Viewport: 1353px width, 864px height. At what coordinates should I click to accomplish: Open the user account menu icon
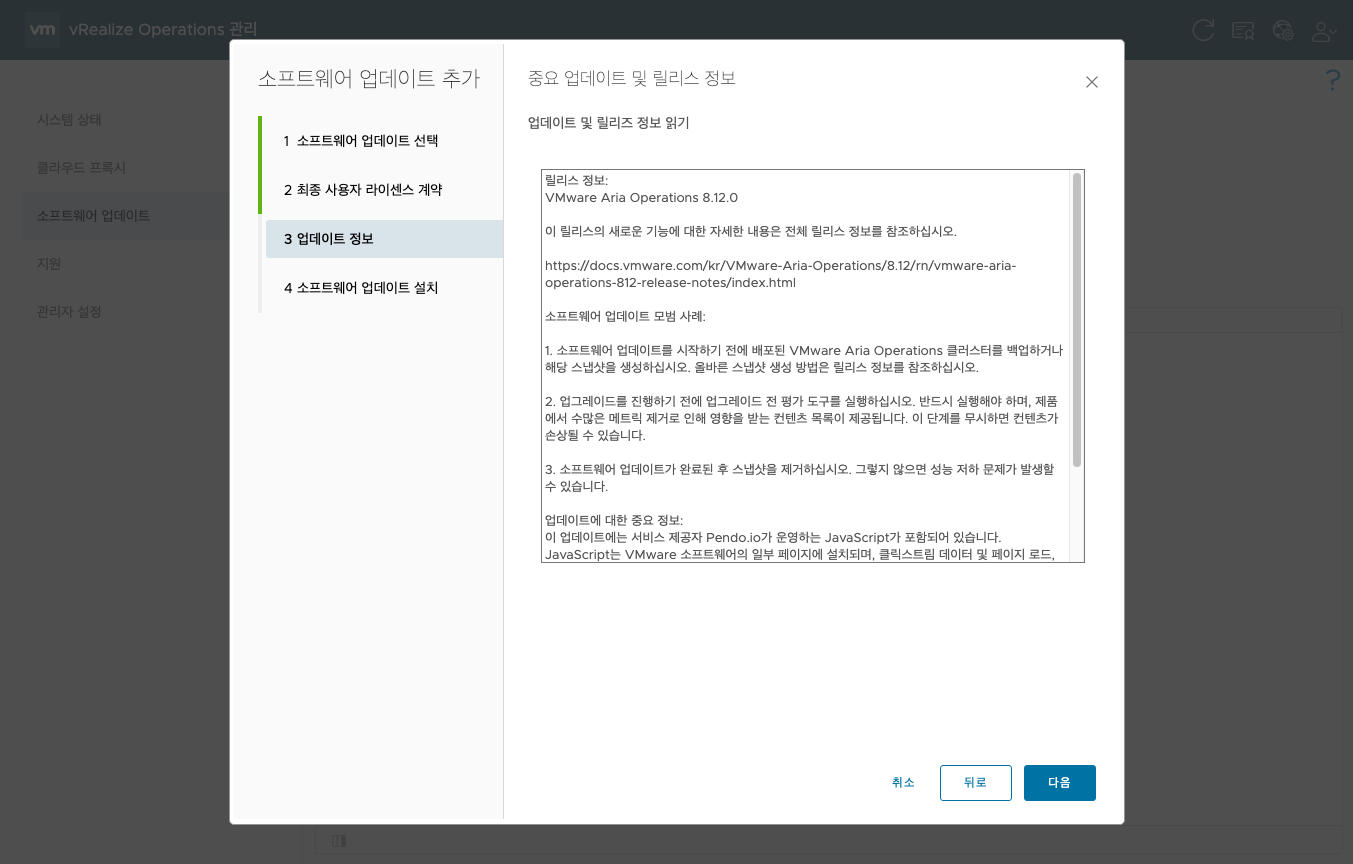click(1323, 30)
